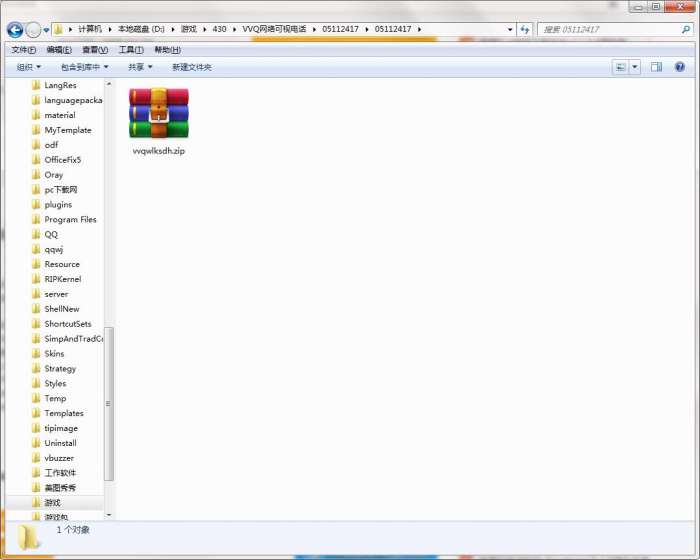Open the 查看(V) menu
The width and height of the screenshot is (700, 560).
click(x=95, y=50)
